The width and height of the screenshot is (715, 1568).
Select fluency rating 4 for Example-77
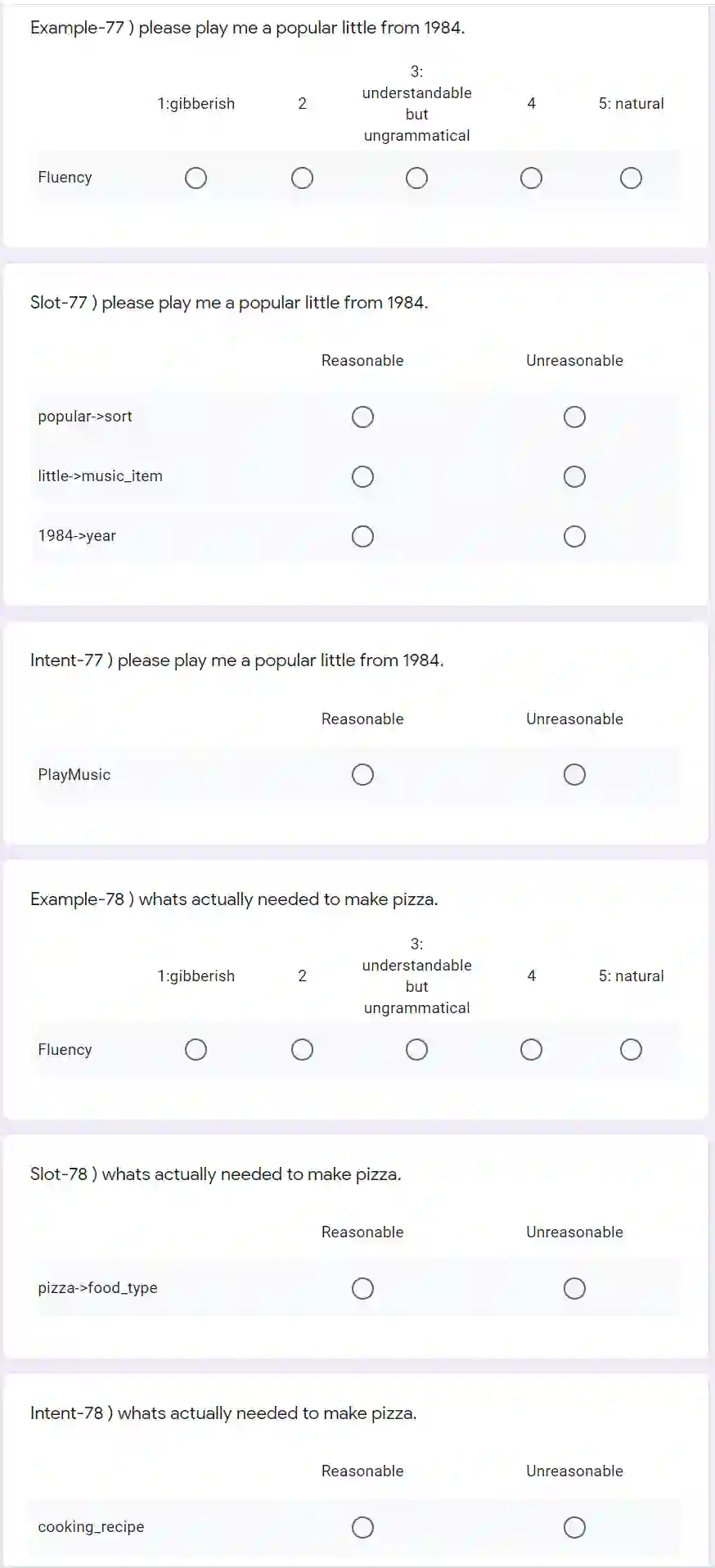coord(531,178)
